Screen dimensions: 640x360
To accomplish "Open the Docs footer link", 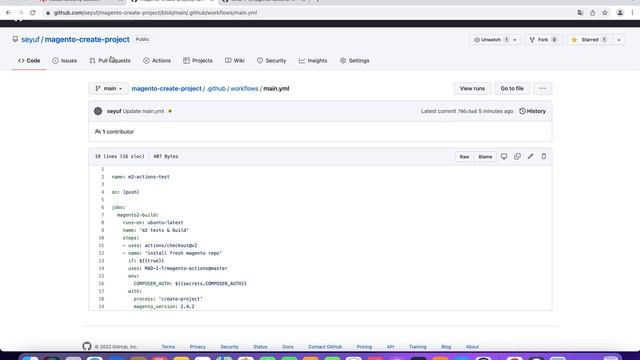I will tap(288, 347).
